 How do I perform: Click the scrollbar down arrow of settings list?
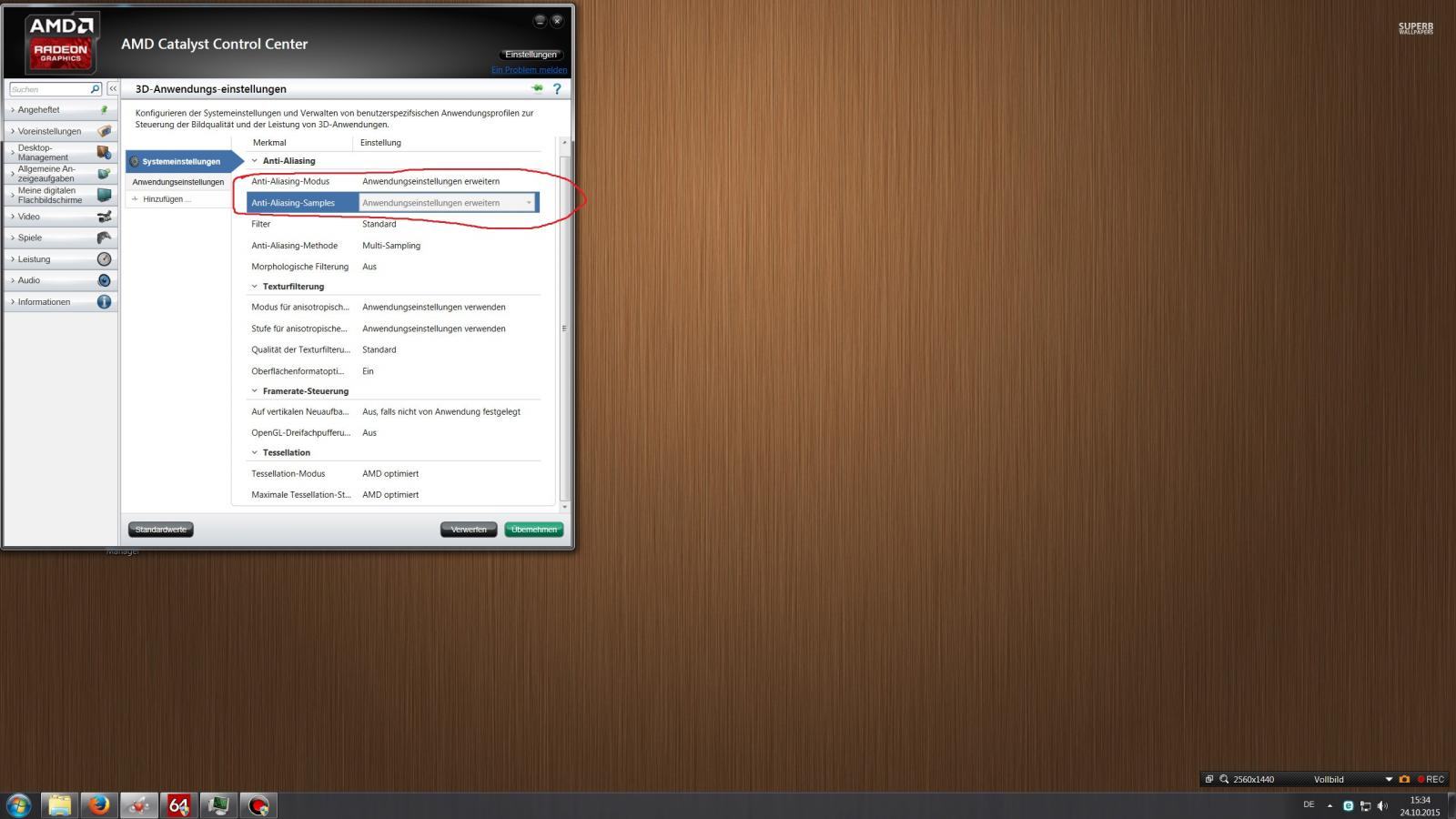pyautogui.click(x=564, y=507)
